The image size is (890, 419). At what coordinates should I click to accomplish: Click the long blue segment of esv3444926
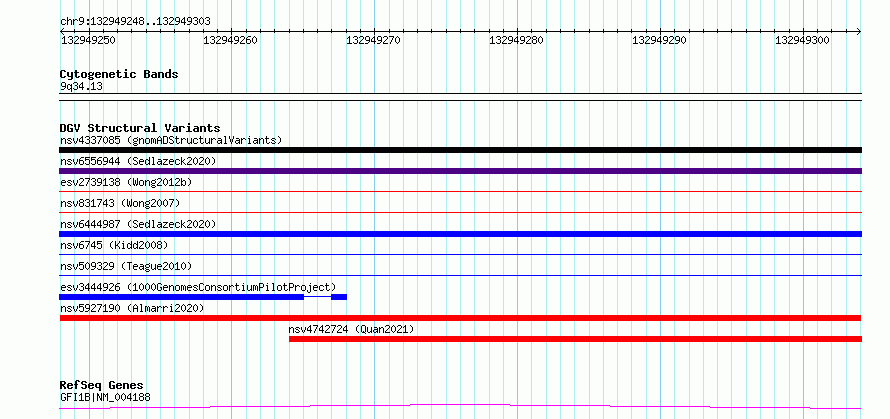click(182, 297)
